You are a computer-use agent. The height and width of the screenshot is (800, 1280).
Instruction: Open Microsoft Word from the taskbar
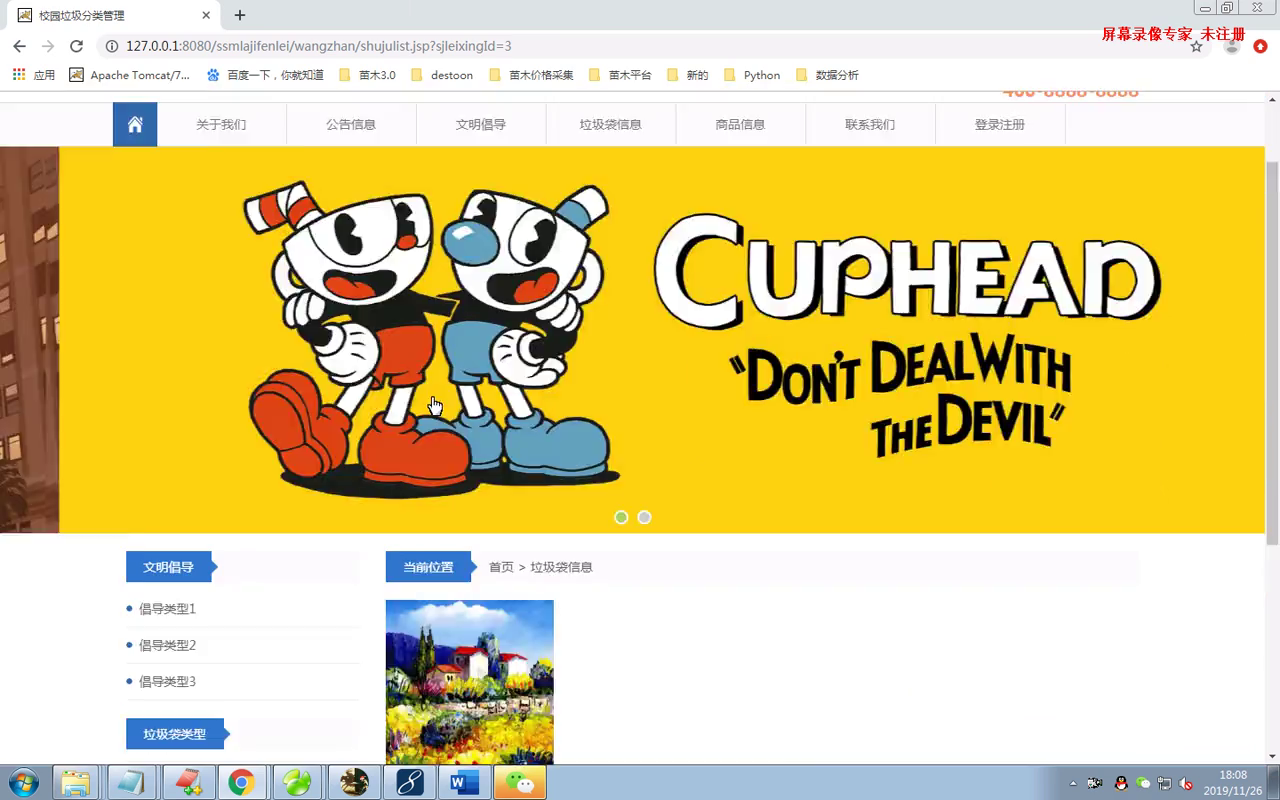click(464, 782)
